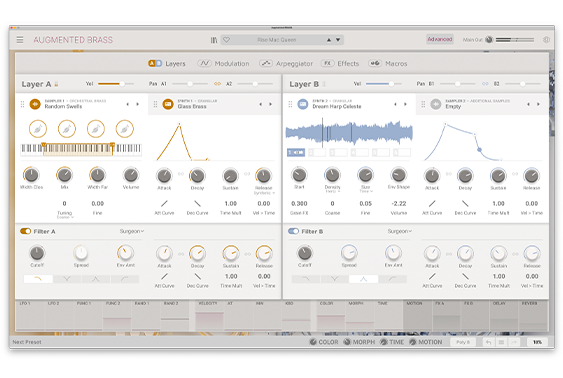Open Tuning Coarse dropdown in Random Swells

pyautogui.click(x=65, y=218)
